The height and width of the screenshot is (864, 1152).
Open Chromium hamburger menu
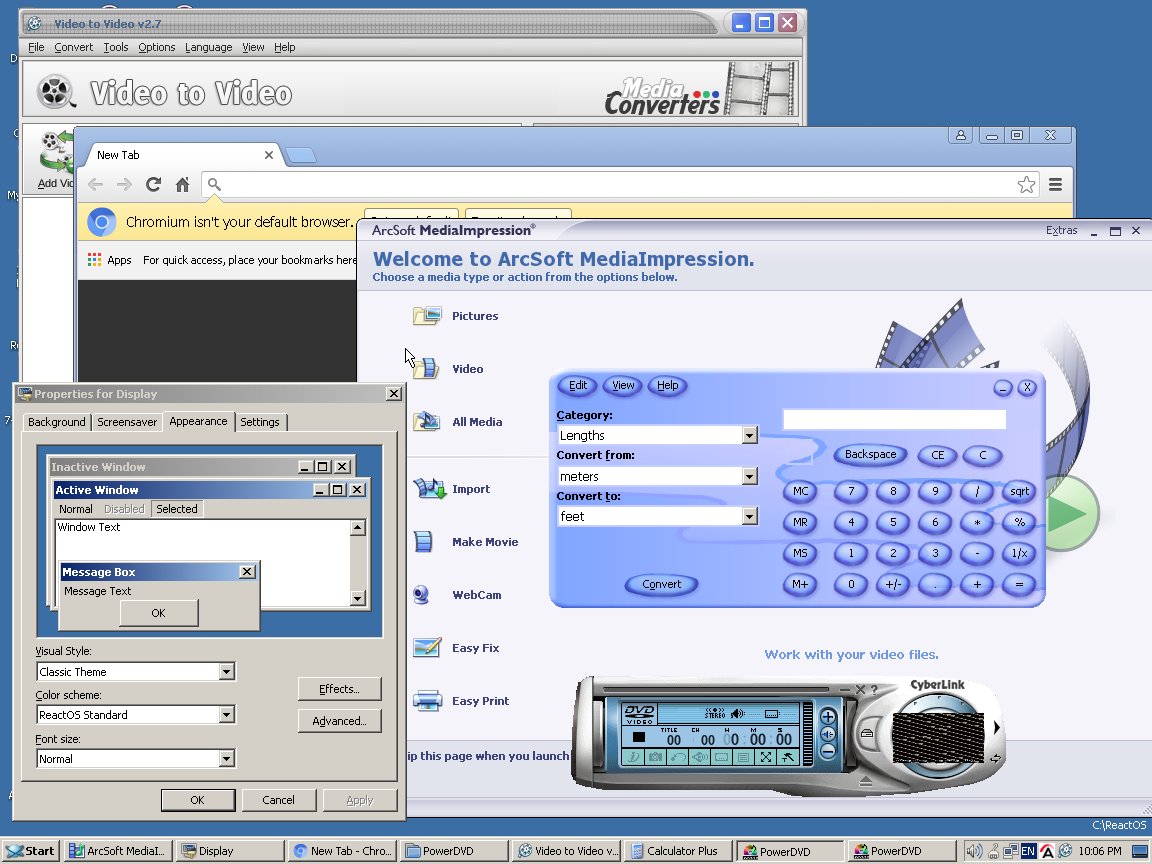click(1055, 184)
